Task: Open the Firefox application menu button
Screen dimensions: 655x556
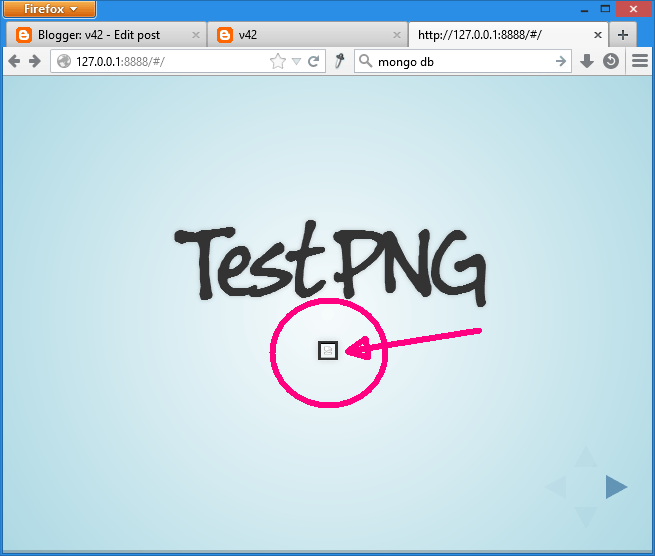Action: click(51, 10)
